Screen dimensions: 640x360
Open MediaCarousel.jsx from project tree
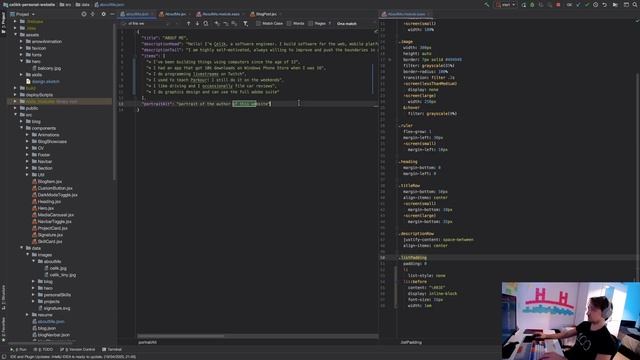click(x=53, y=215)
